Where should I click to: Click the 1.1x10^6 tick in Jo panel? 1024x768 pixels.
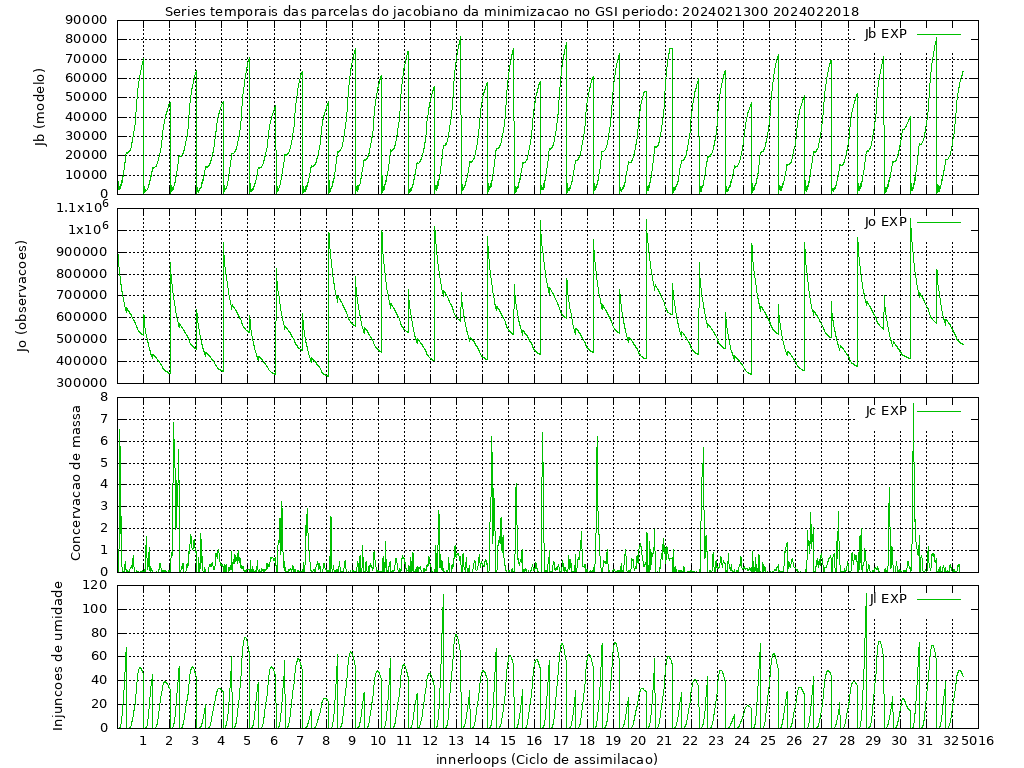point(80,207)
